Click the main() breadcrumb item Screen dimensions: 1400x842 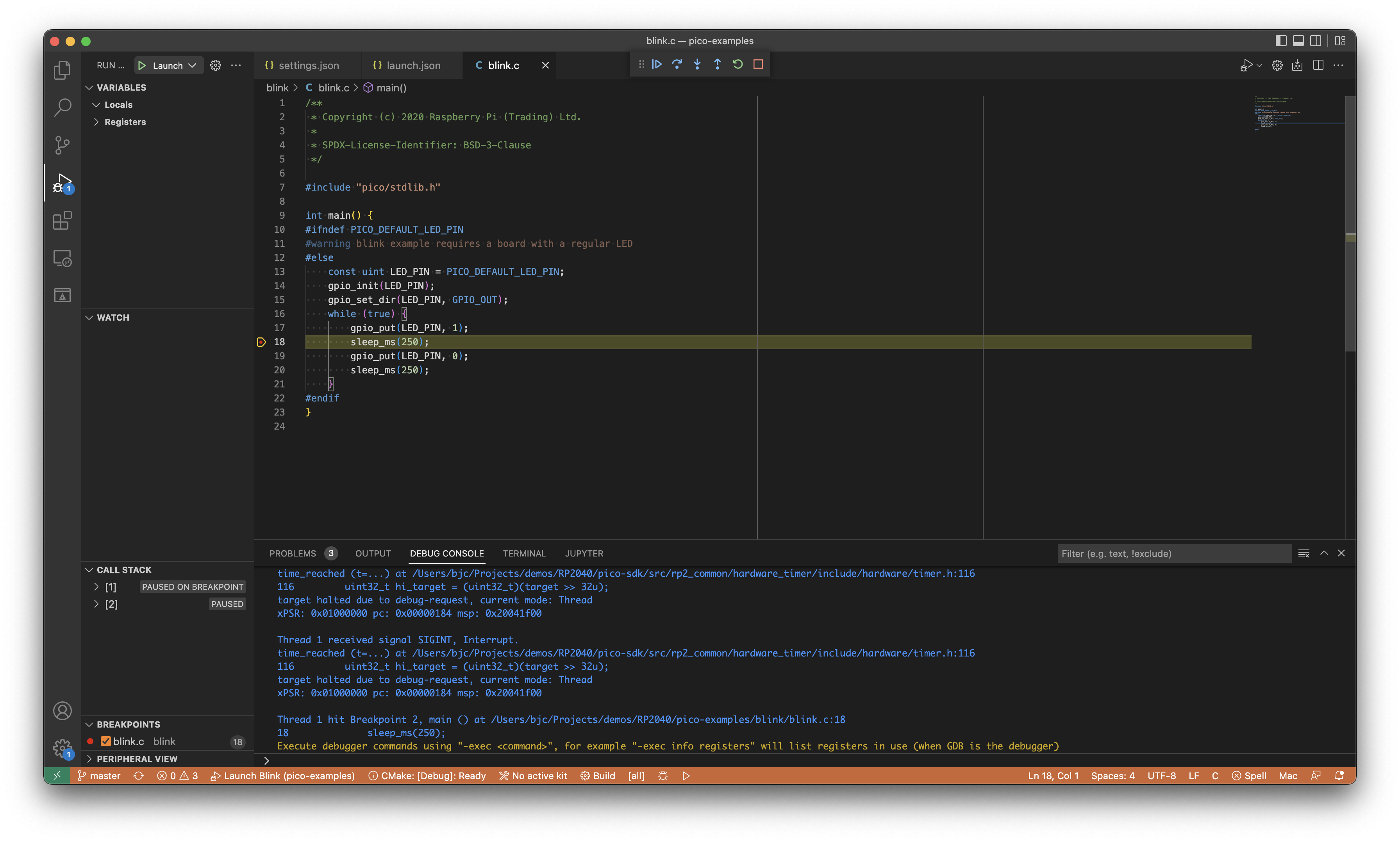pyautogui.click(x=385, y=88)
